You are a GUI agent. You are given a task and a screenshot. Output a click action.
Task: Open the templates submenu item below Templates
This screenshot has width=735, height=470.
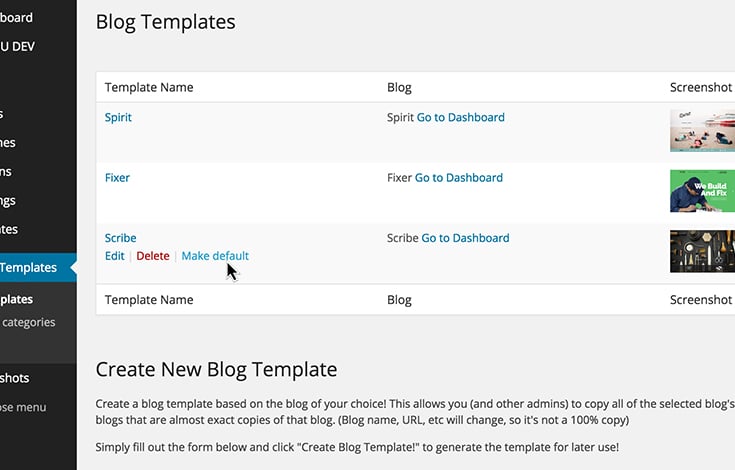point(16,299)
